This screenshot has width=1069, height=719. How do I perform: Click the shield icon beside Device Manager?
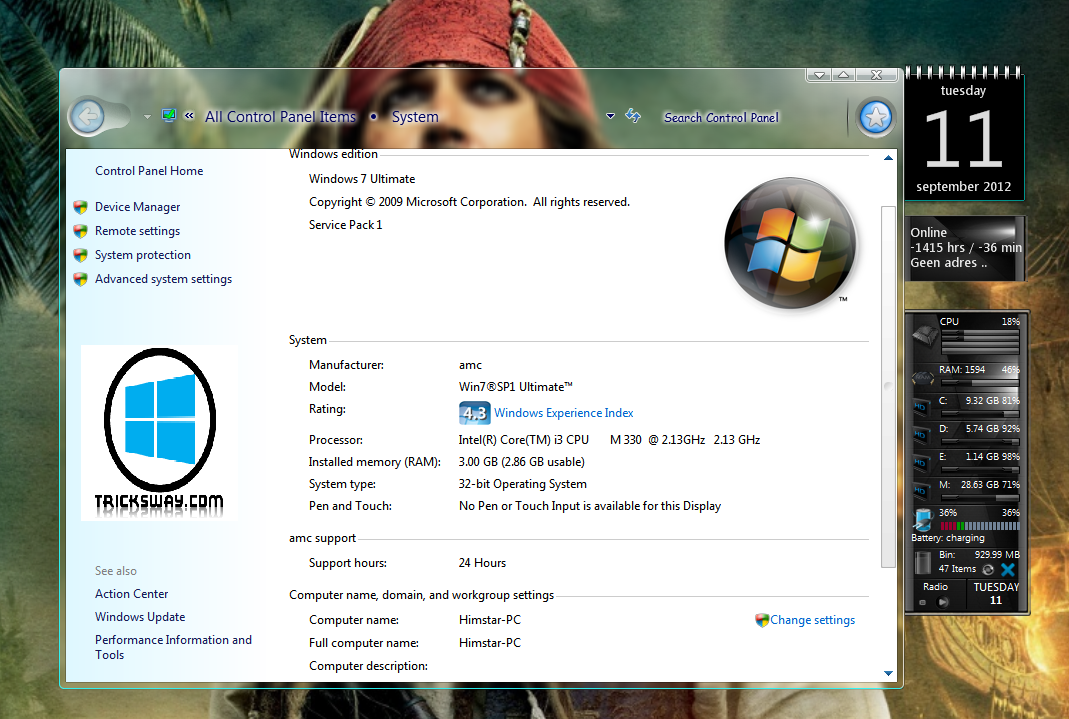[80, 206]
